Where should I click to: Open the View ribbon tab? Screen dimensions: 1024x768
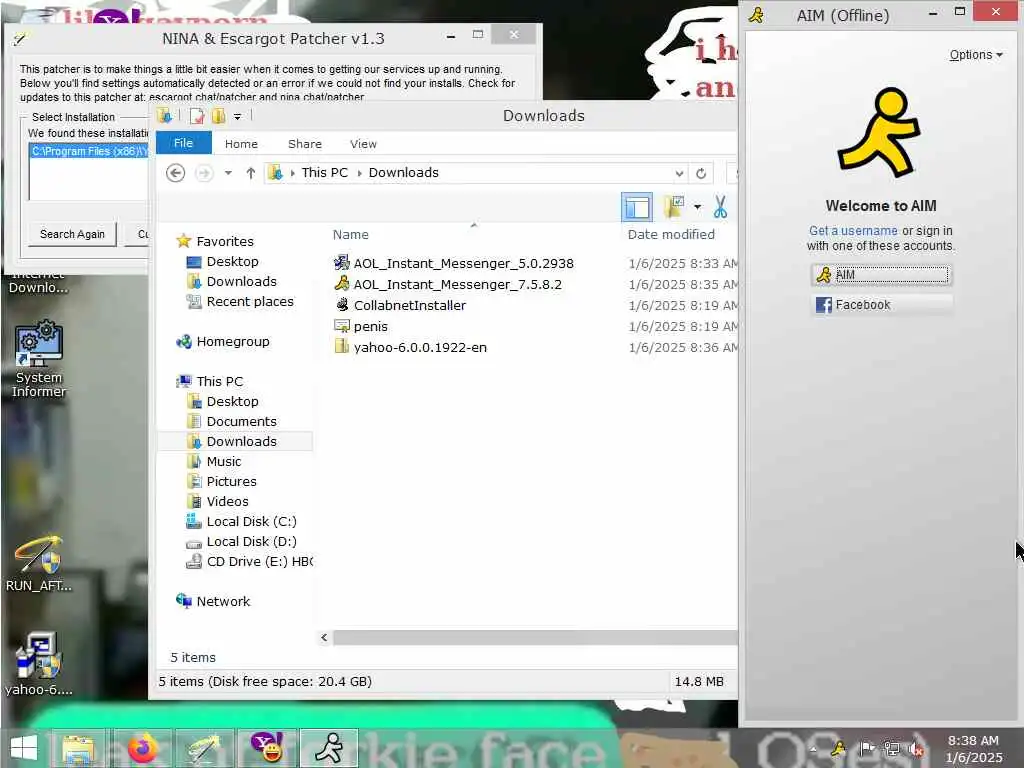(363, 144)
